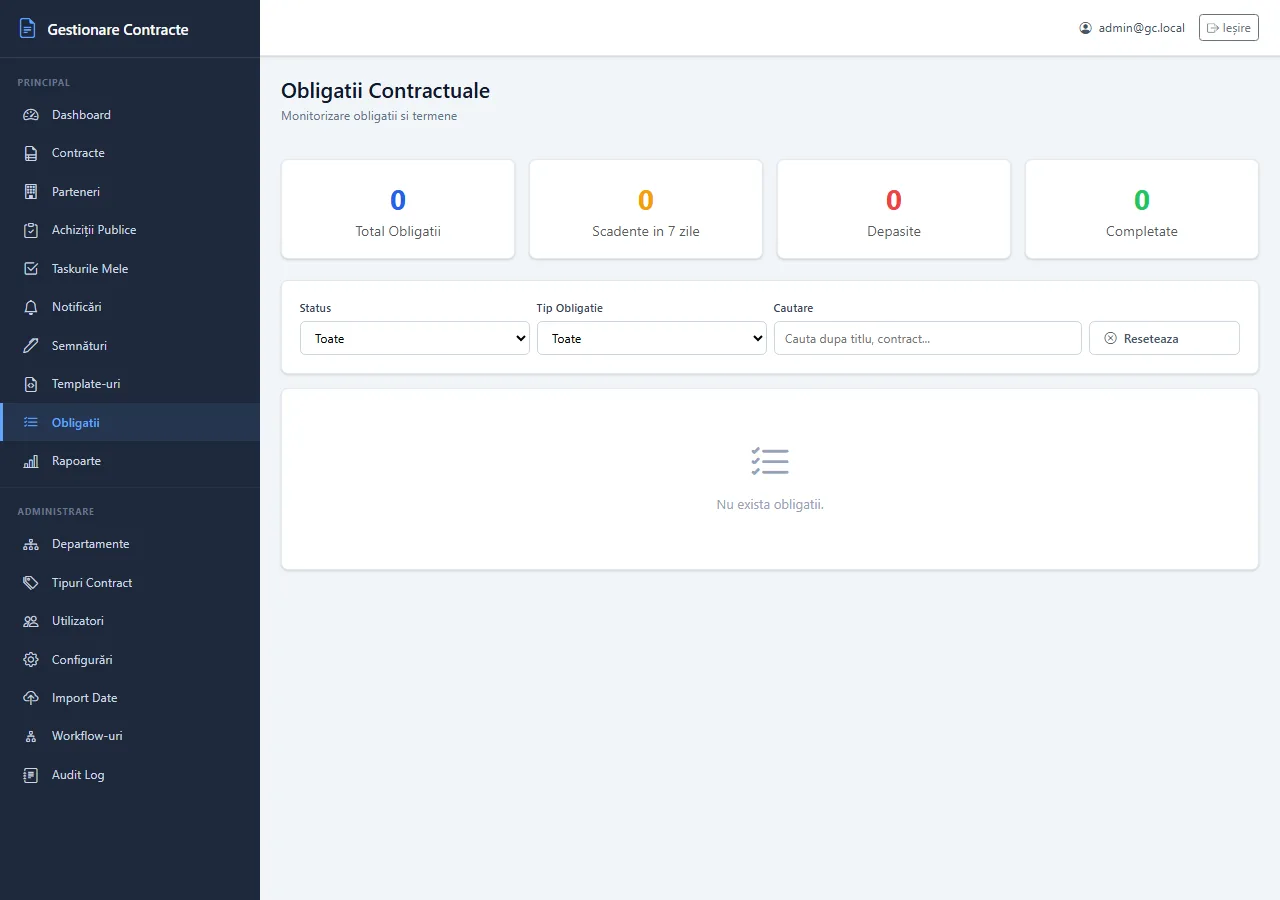The width and height of the screenshot is (1280, 900).
Task: Click the Departamente hierarchy icon
Action: pyautogui.click(x=31, y=544)
